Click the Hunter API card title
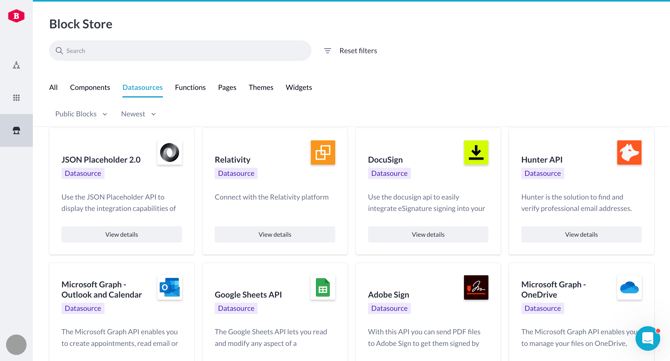670x361 pixels. pyautogui.click(x=542, y=160)
